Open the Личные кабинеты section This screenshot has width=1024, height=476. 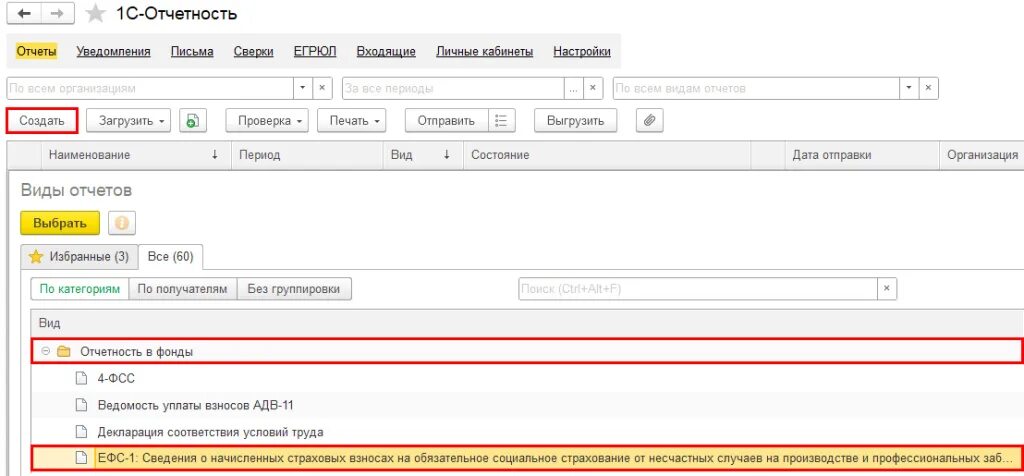[x=485, y=52]
